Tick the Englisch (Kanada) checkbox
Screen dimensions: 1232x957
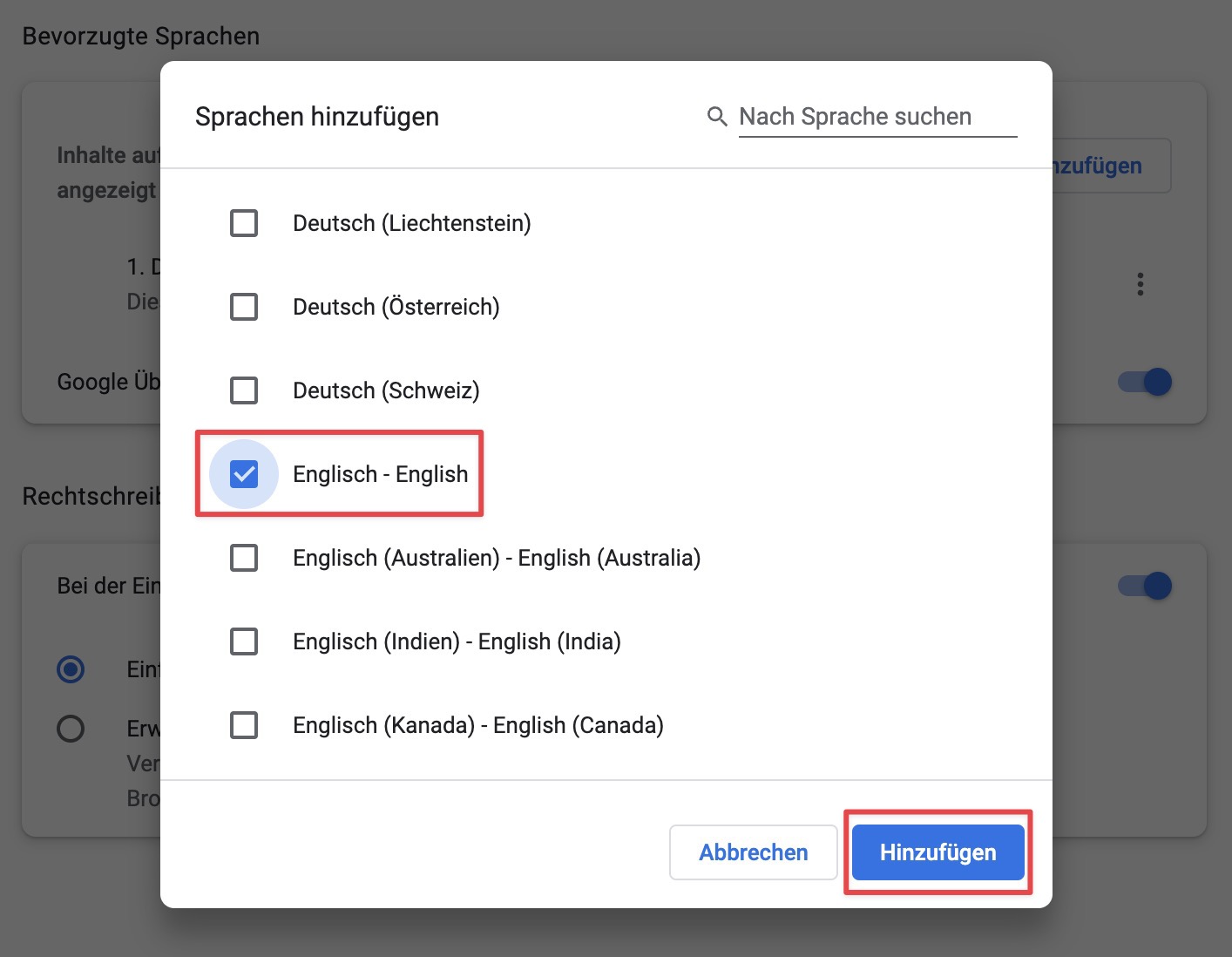(x=244, y=725)
